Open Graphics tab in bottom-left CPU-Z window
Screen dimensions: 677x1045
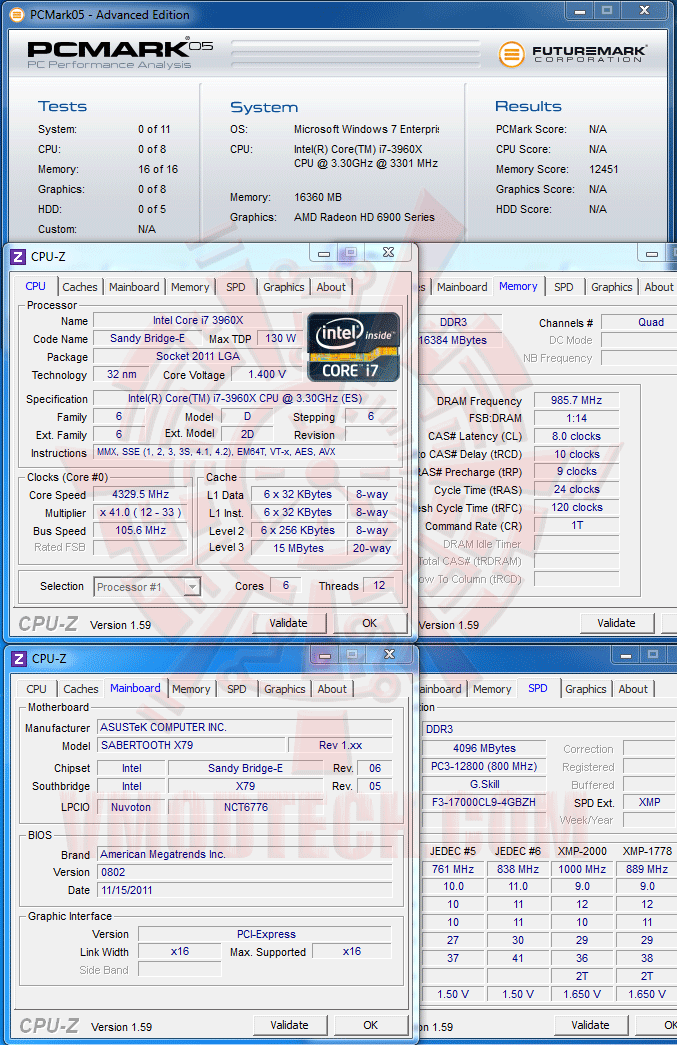(285, 688)
